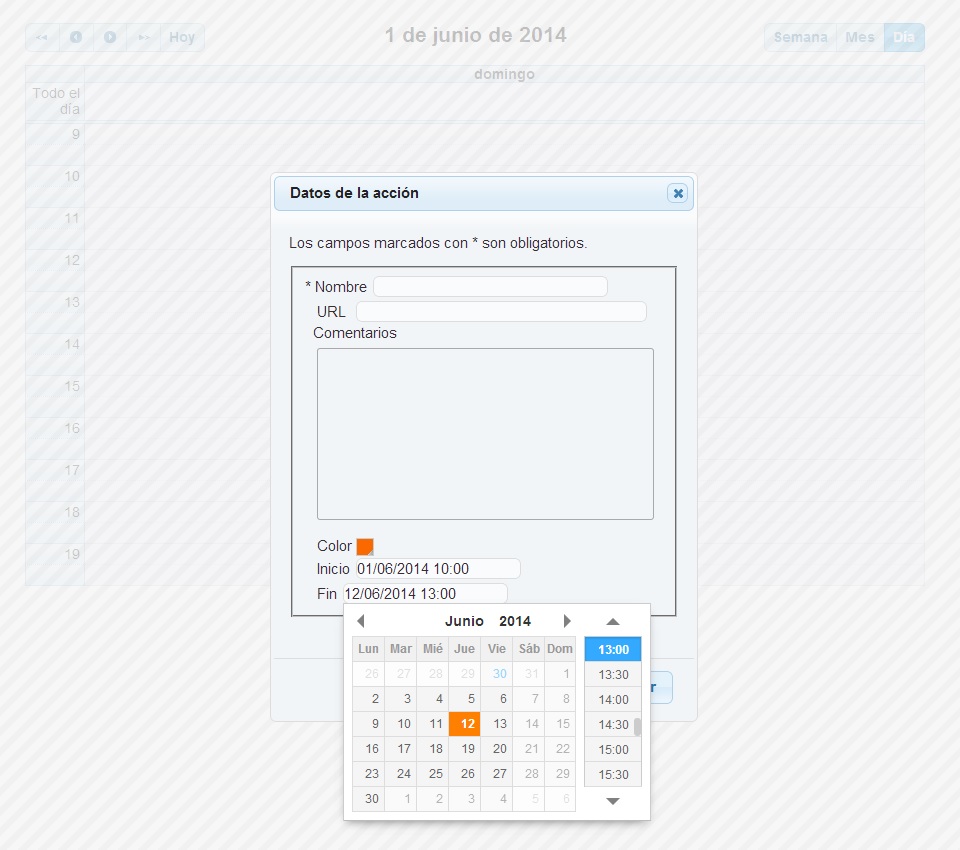Go to previous month in date picker
Viewport: 960px width, 850px height.
361,621
